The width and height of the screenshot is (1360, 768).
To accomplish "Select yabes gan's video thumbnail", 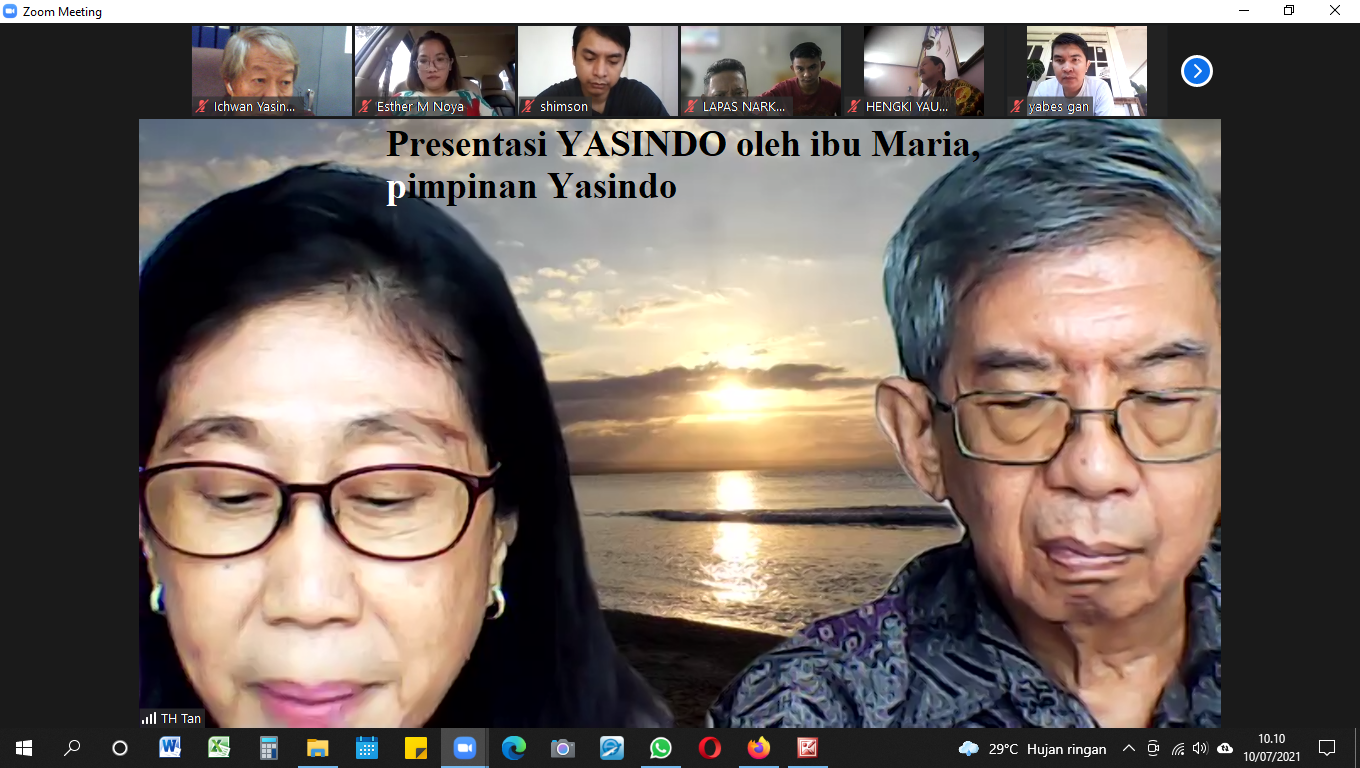I will tap(1087, 71).
